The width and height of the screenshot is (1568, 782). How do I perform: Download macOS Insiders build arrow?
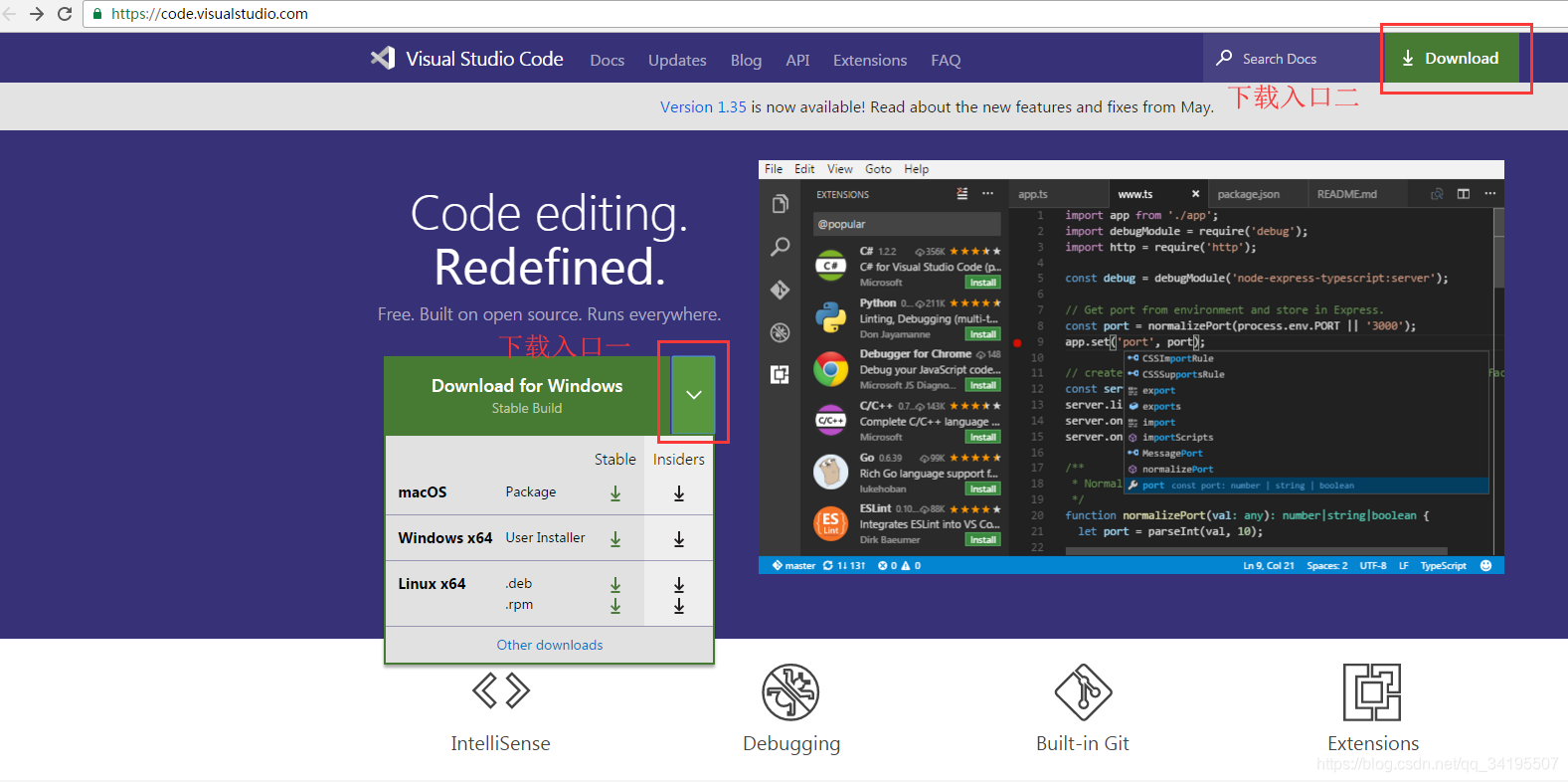679,493
